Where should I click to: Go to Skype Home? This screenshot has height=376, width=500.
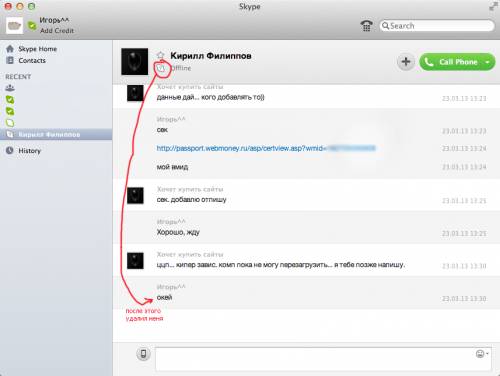[x=38, y=49]
